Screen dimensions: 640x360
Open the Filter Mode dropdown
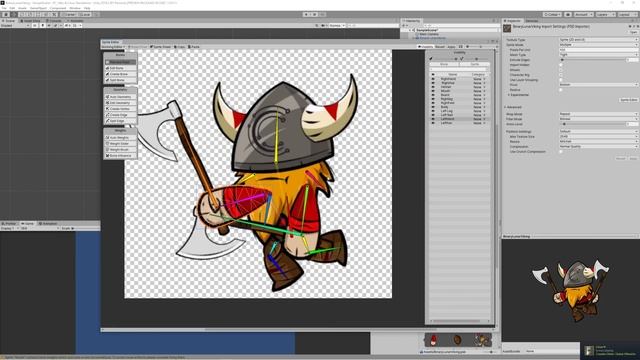click(598, 119)
